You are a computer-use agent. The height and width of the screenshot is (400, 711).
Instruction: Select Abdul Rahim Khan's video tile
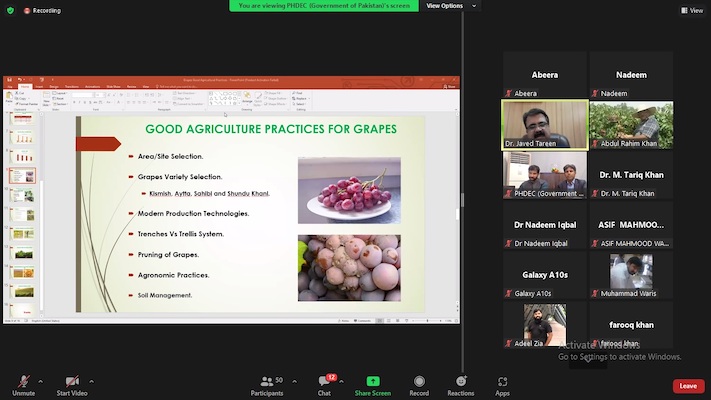pyautogui.click(x=631, y=125)
